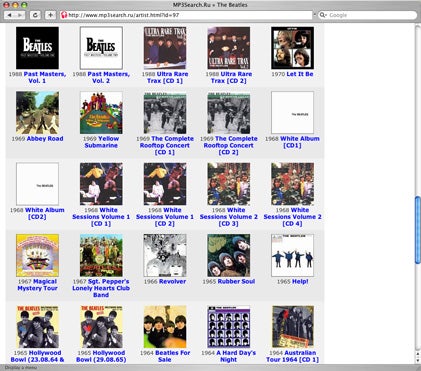Open the Rubber Soul cover thumbnail

pos(229,255)
